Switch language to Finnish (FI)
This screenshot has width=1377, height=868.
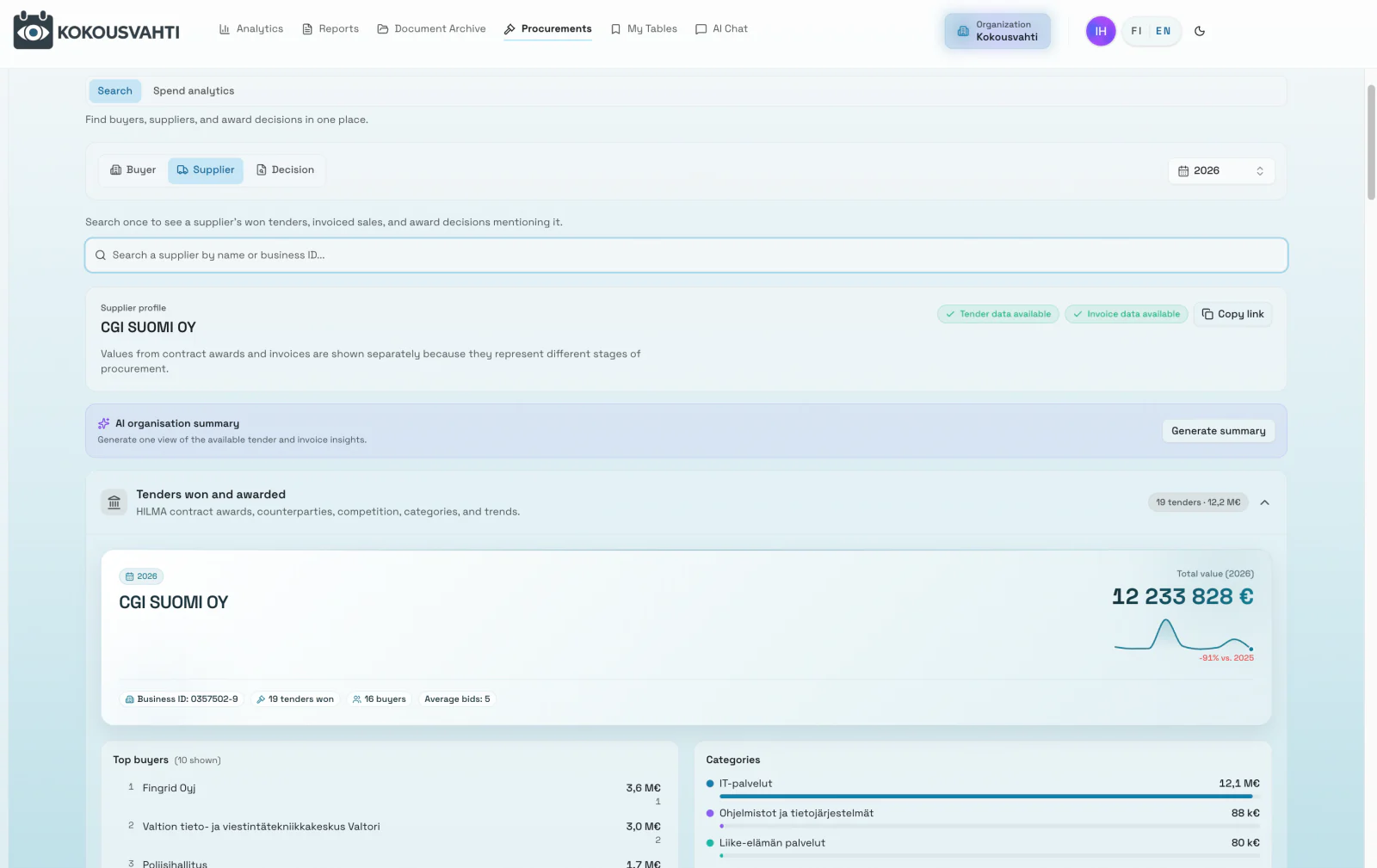point(1137,31)
